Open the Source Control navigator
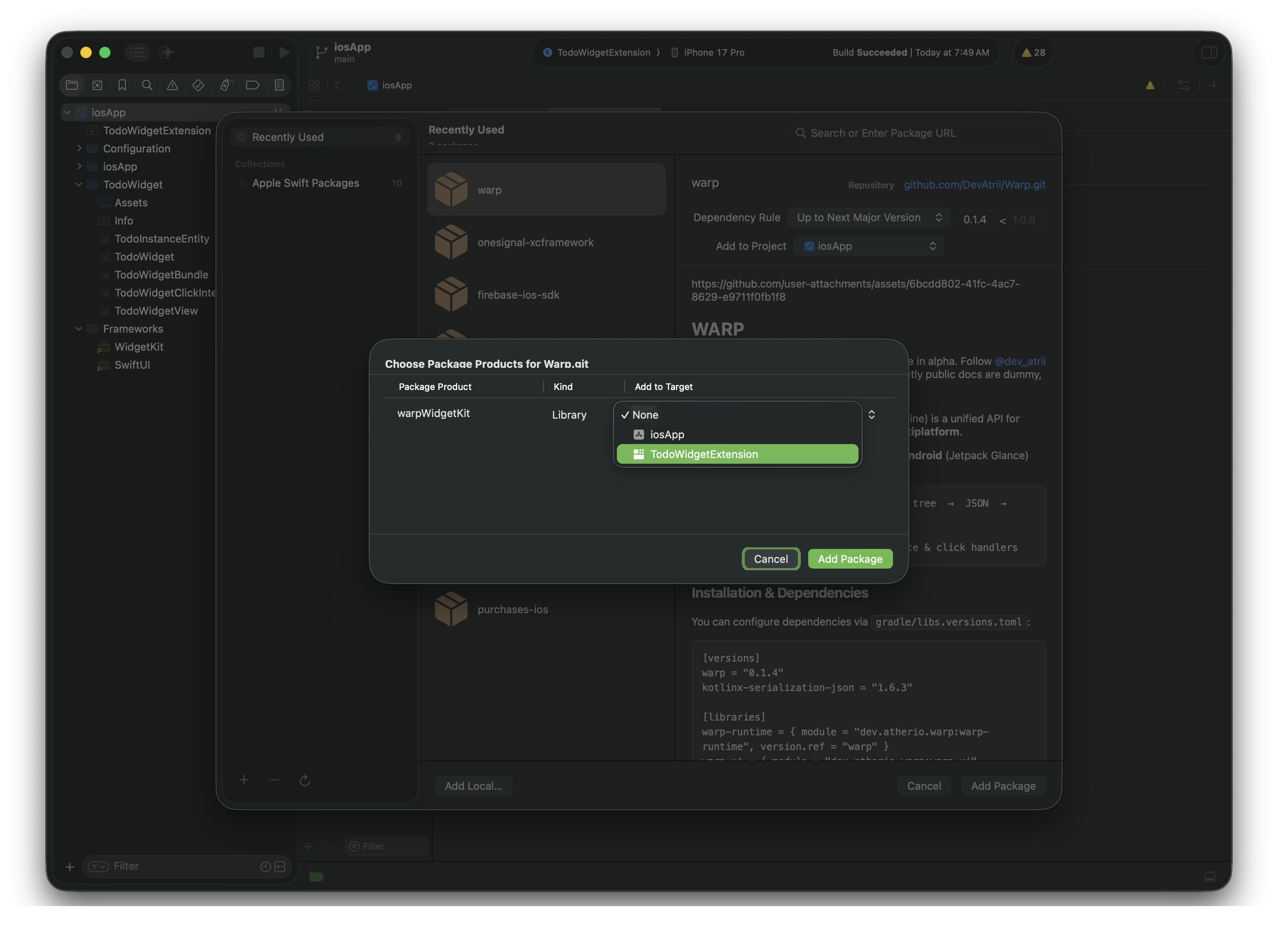 97,85
